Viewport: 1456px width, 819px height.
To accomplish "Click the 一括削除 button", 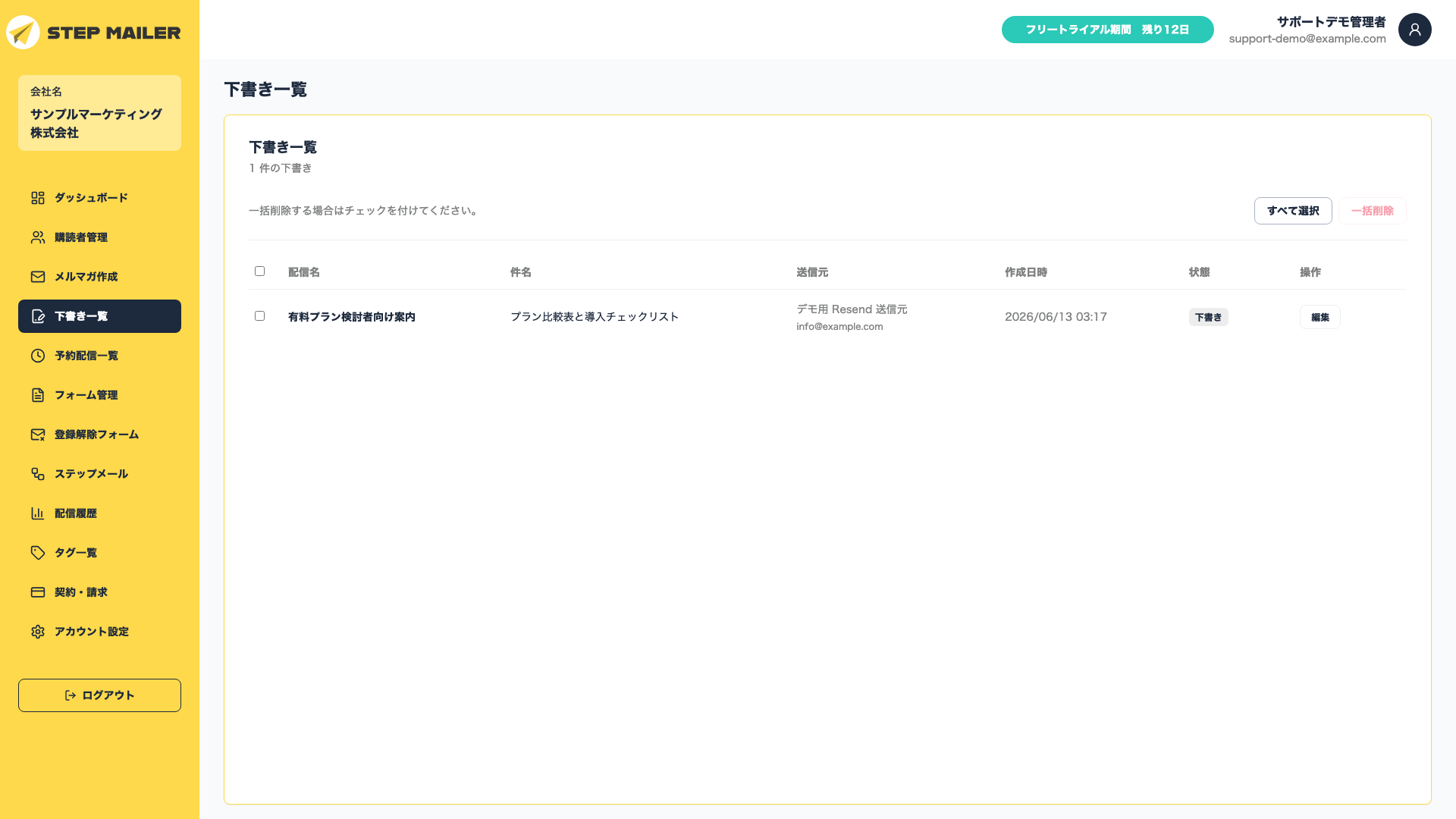I will pos(1373,211).
